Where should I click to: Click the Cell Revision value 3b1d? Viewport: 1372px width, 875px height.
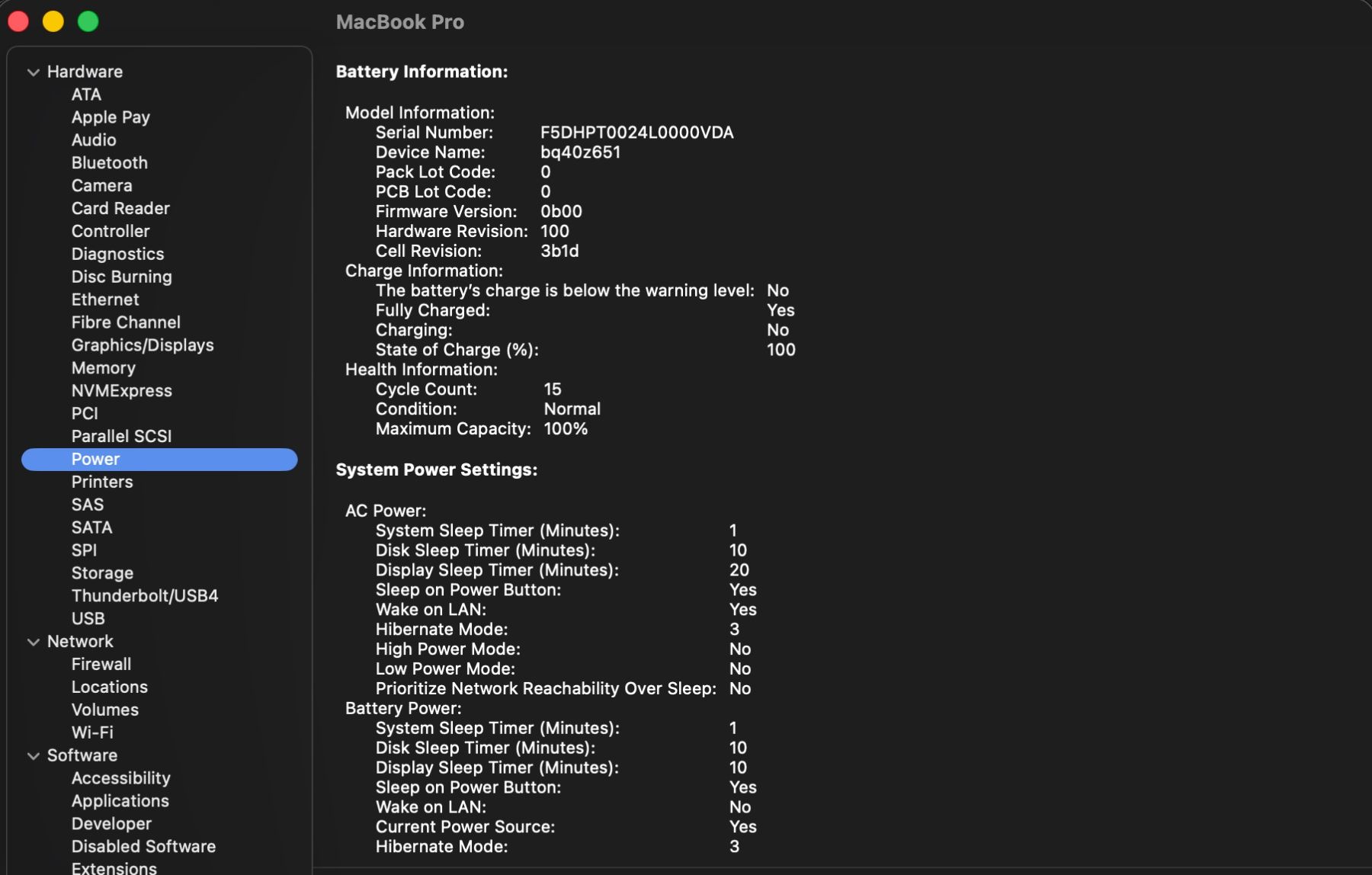[x=559, y=252]
